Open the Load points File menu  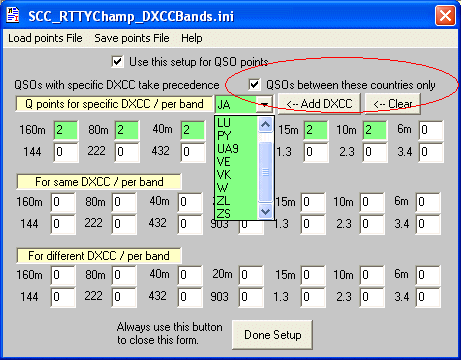click(x=45, y=38)
